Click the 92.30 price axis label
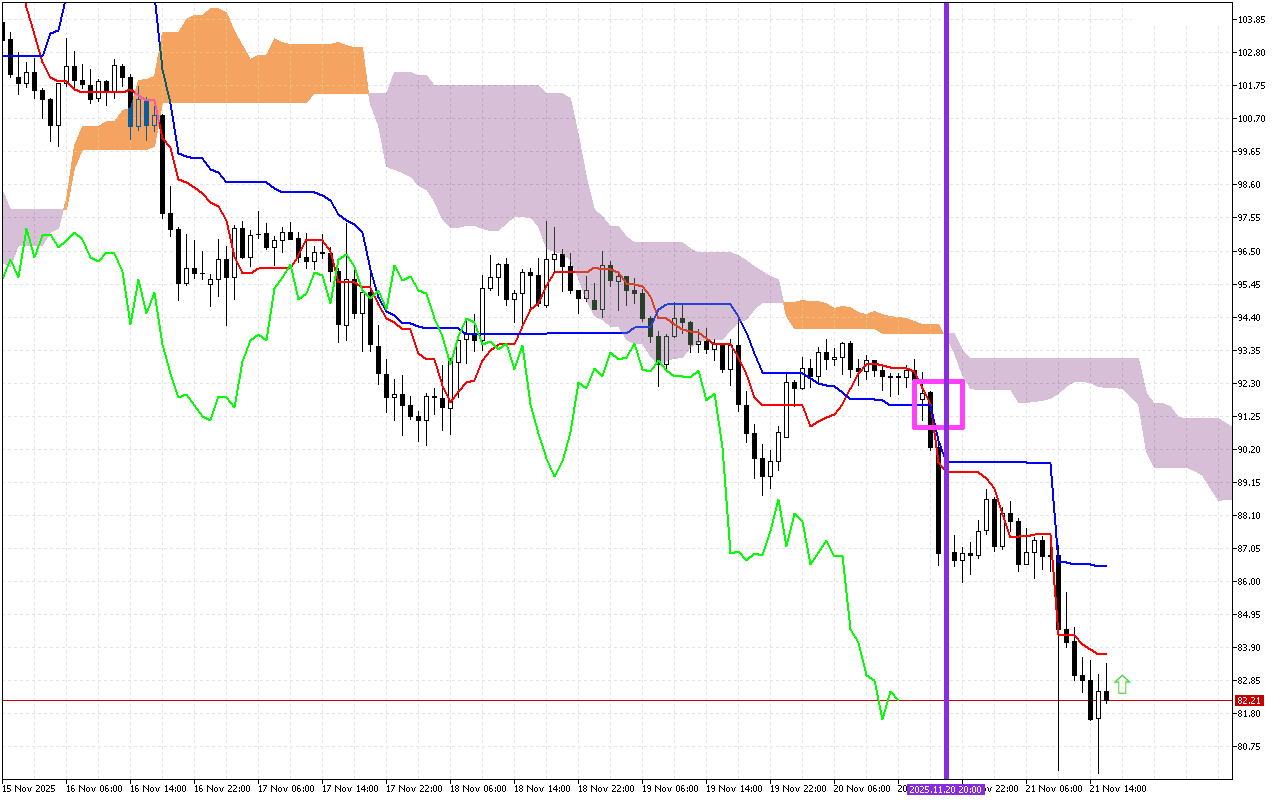The height and width of the screenshot is (800, 1280). click(x=1251, y=383)
